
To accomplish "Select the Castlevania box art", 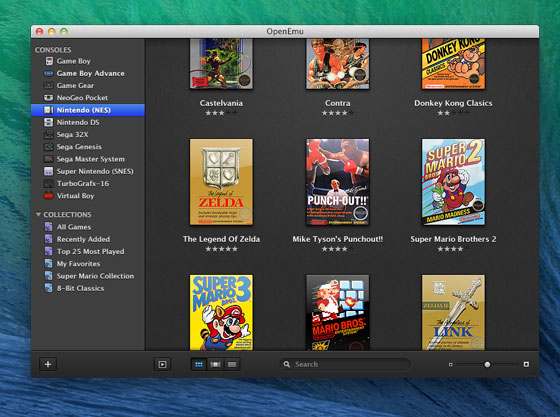I will tap(221, 64).
